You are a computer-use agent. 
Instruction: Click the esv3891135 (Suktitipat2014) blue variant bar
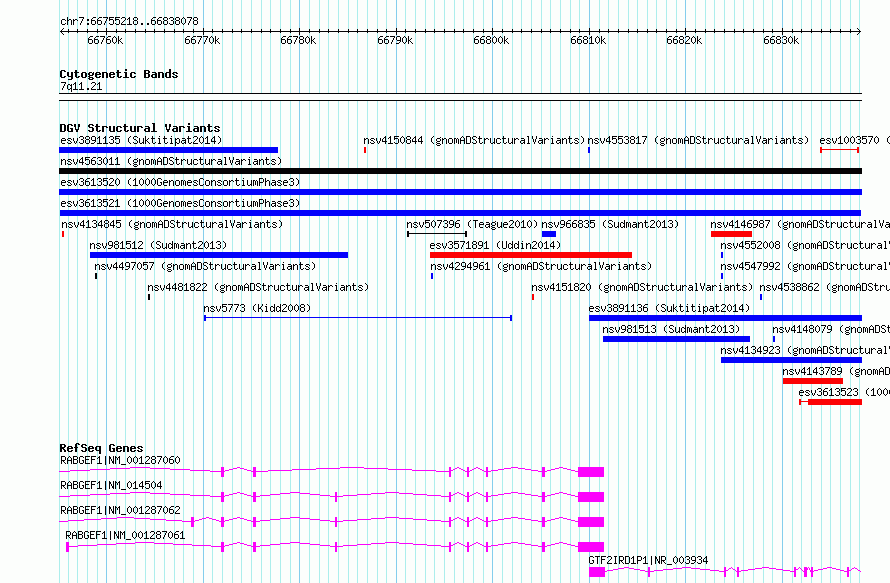coord(169,150)
